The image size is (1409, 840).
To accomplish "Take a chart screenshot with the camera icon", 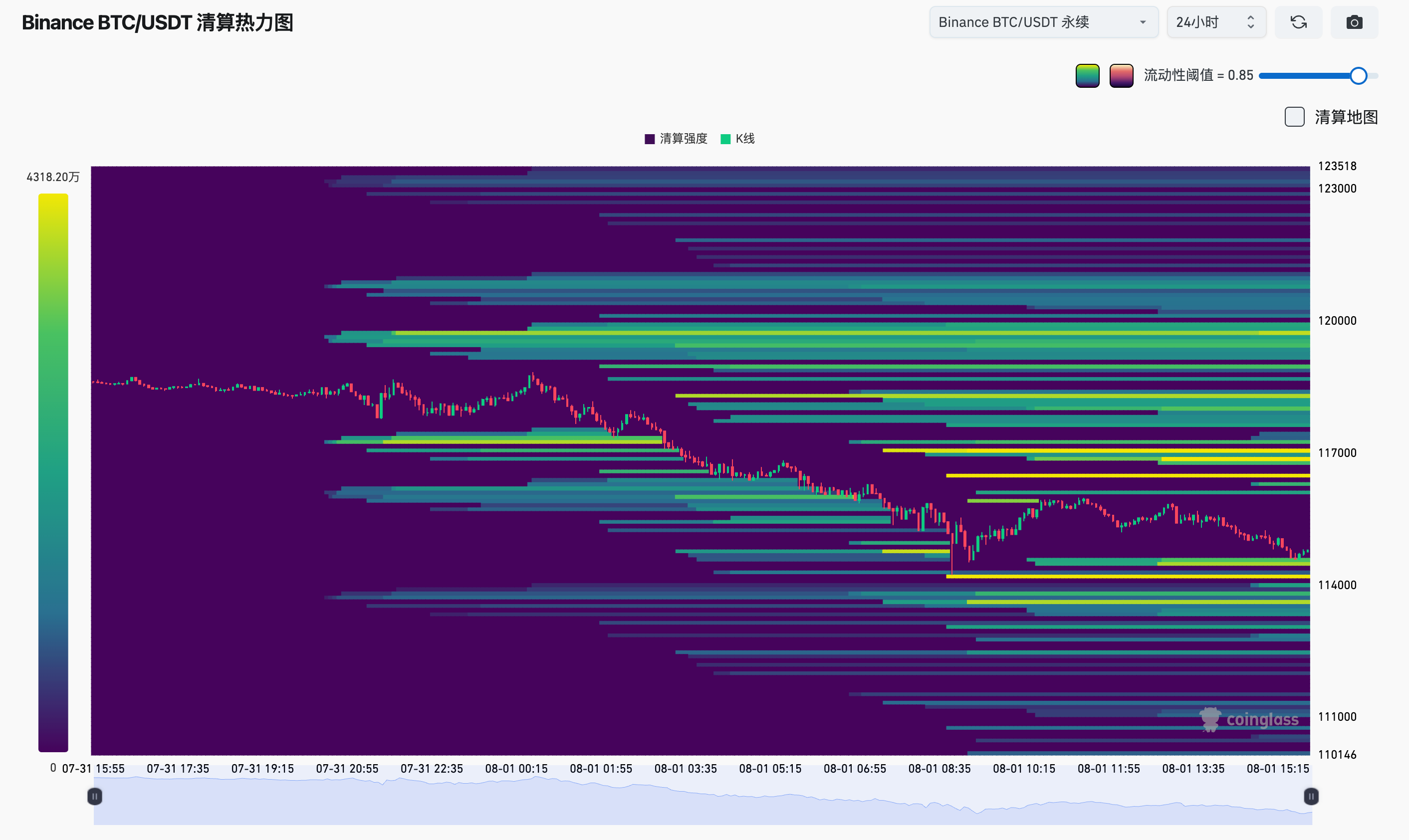I will click(1354, 22).
